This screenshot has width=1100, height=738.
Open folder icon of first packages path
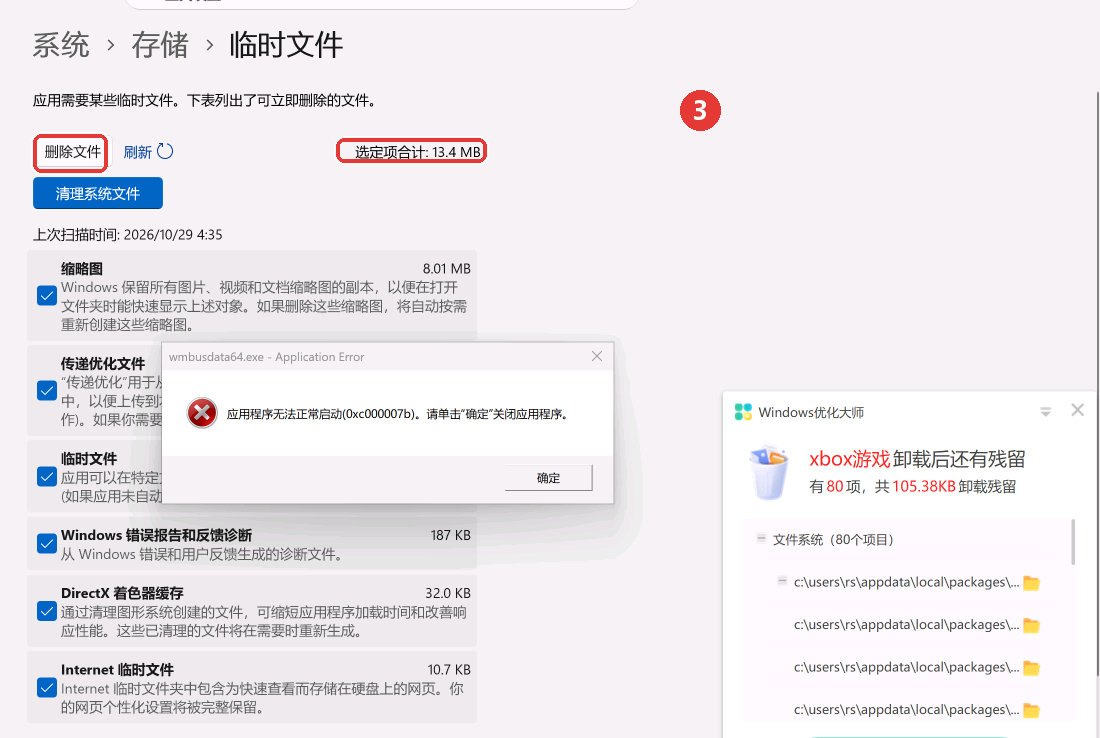(x=1031, y=583)
